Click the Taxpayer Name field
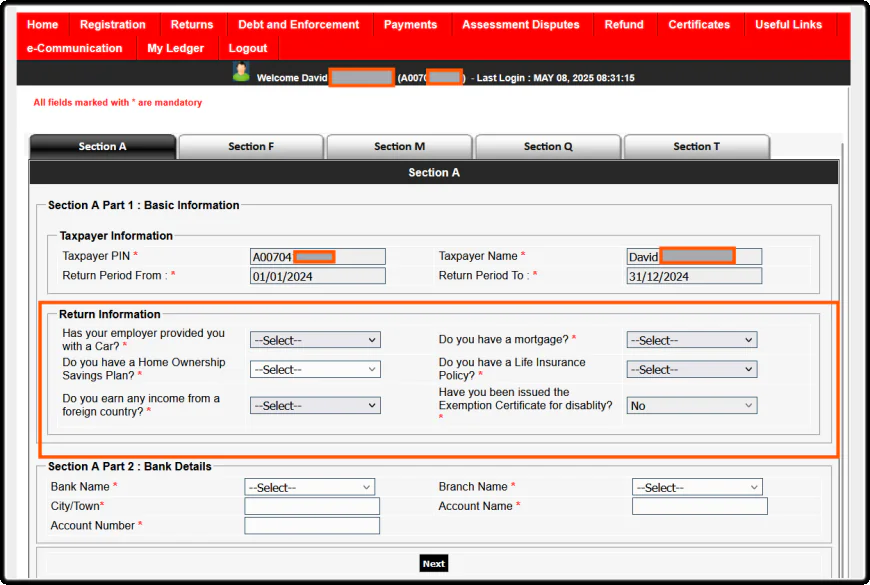The width and height of the screenshot is (870, 585). (694, 256)
